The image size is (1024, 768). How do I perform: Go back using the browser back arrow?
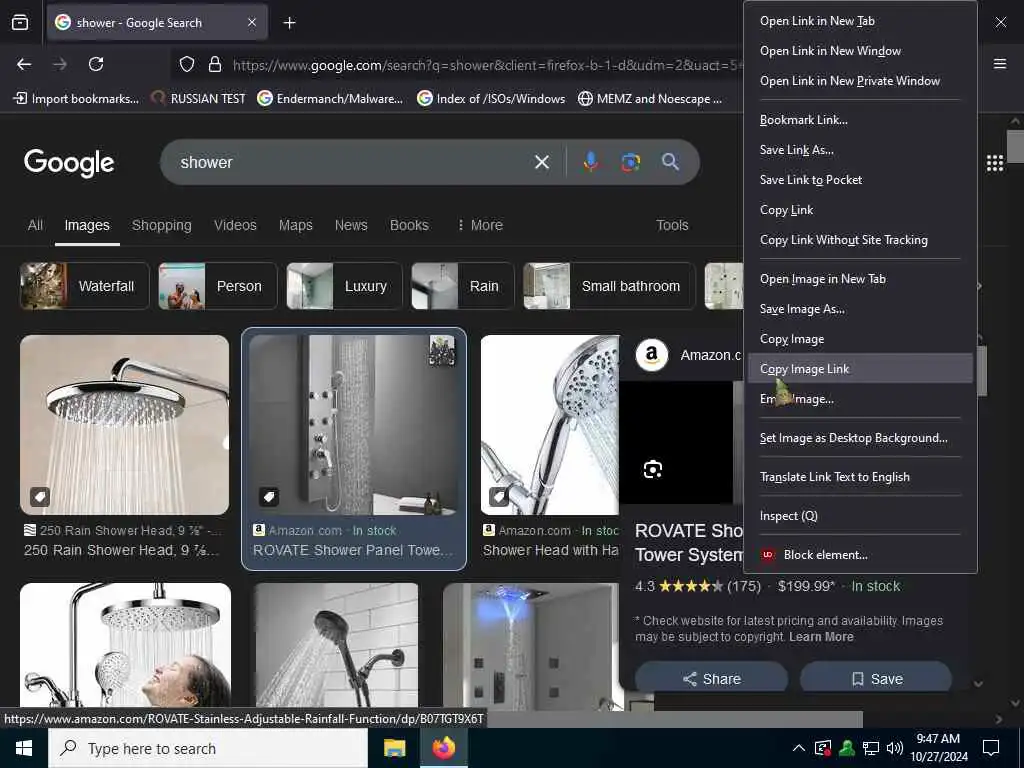click(24, 64)
